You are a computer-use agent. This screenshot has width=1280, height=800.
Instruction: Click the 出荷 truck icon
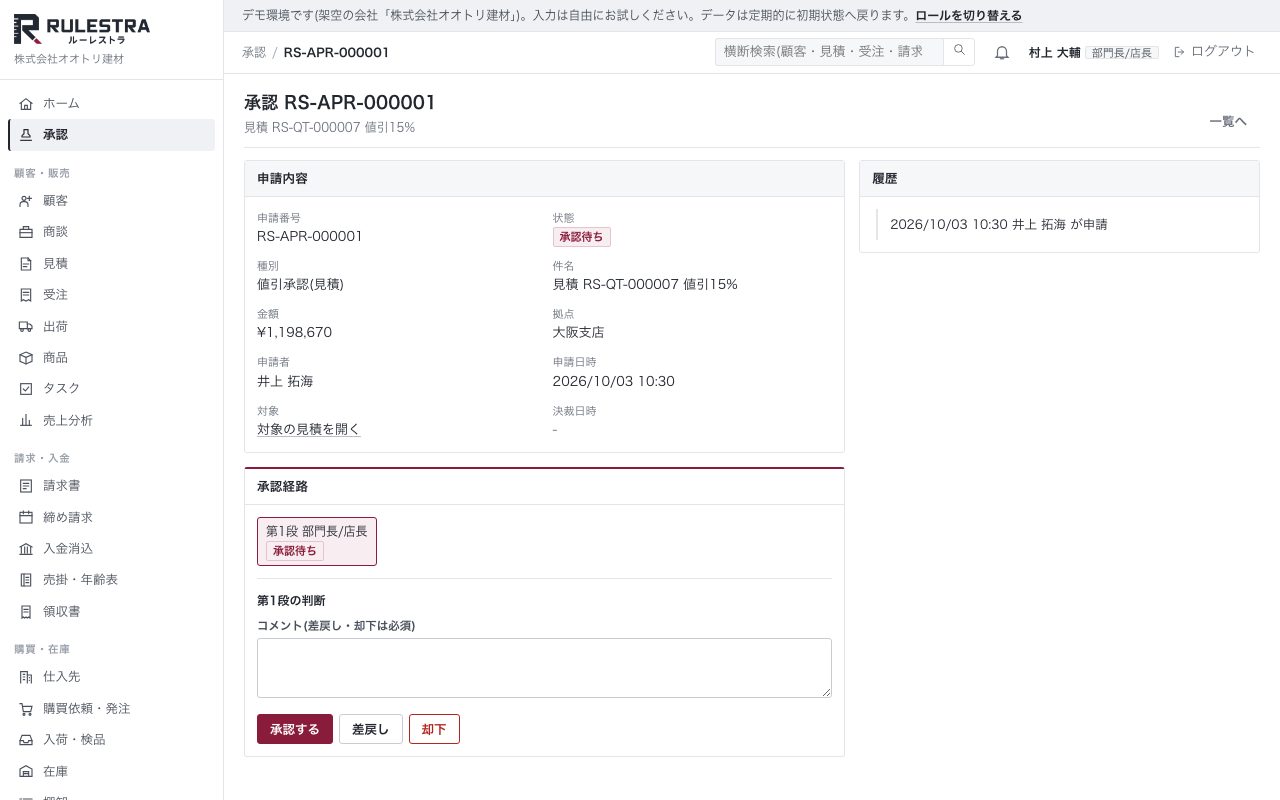pyautogui.click(x=26, y=327)
